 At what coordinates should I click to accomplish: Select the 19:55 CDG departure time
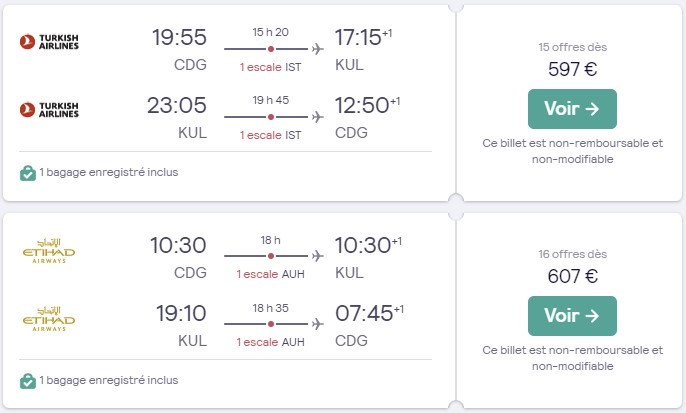click(x=179, y=37)
